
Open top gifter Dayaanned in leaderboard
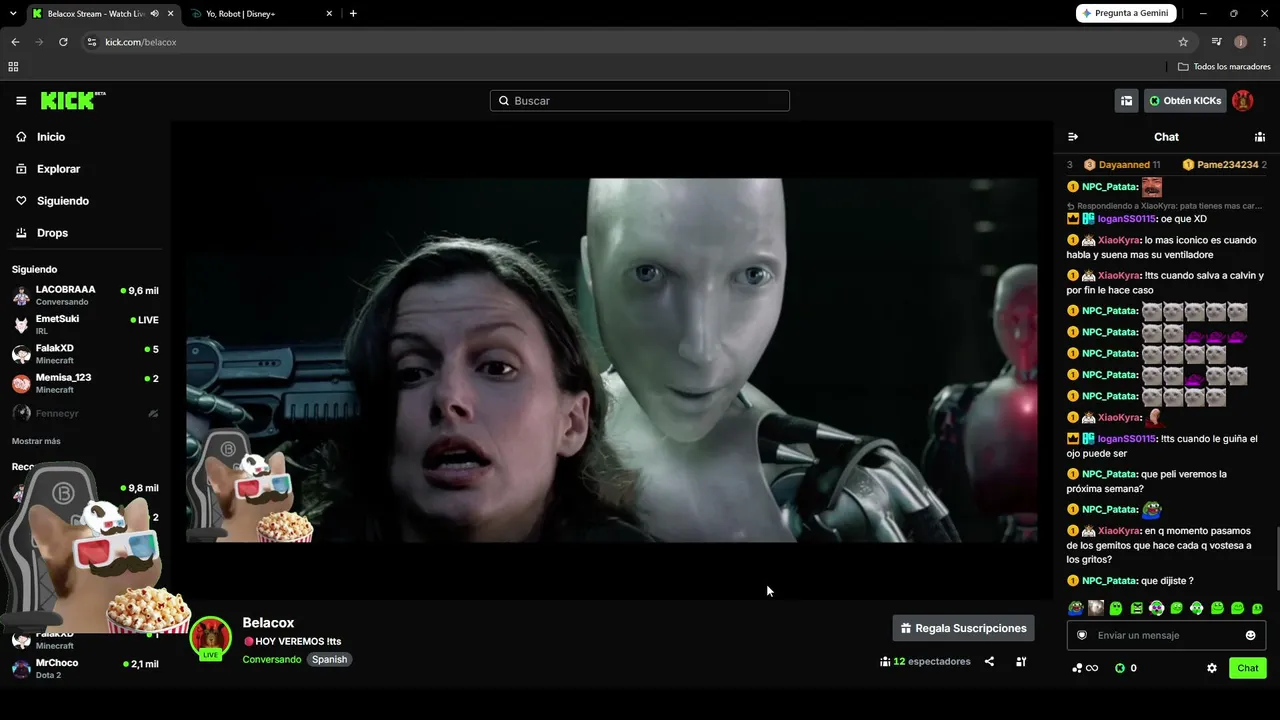[1122, 165]
